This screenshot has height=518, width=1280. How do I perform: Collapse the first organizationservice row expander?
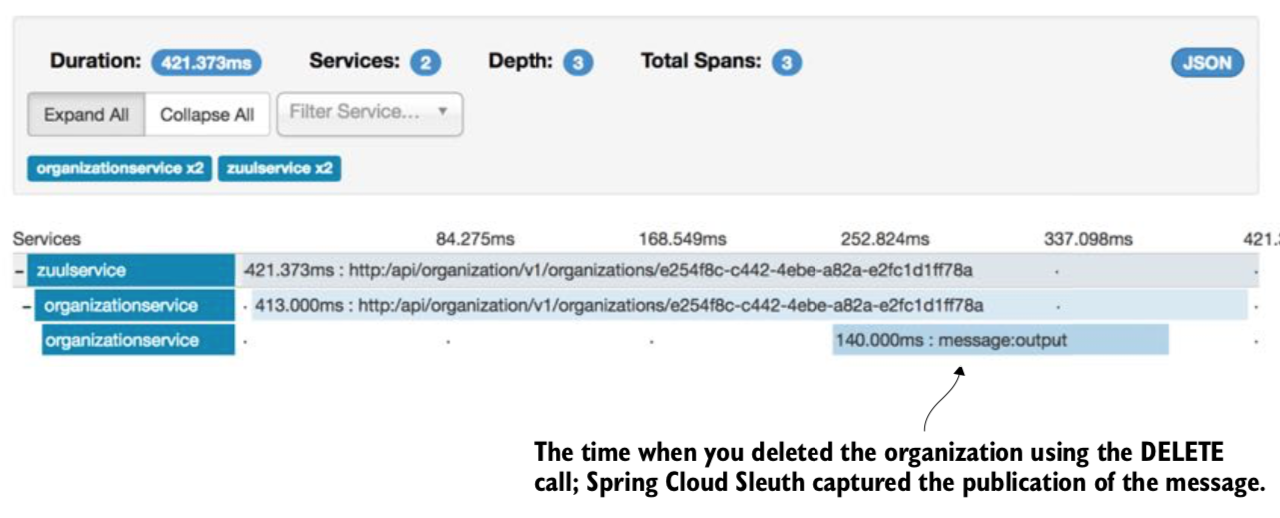coord(27,306)
